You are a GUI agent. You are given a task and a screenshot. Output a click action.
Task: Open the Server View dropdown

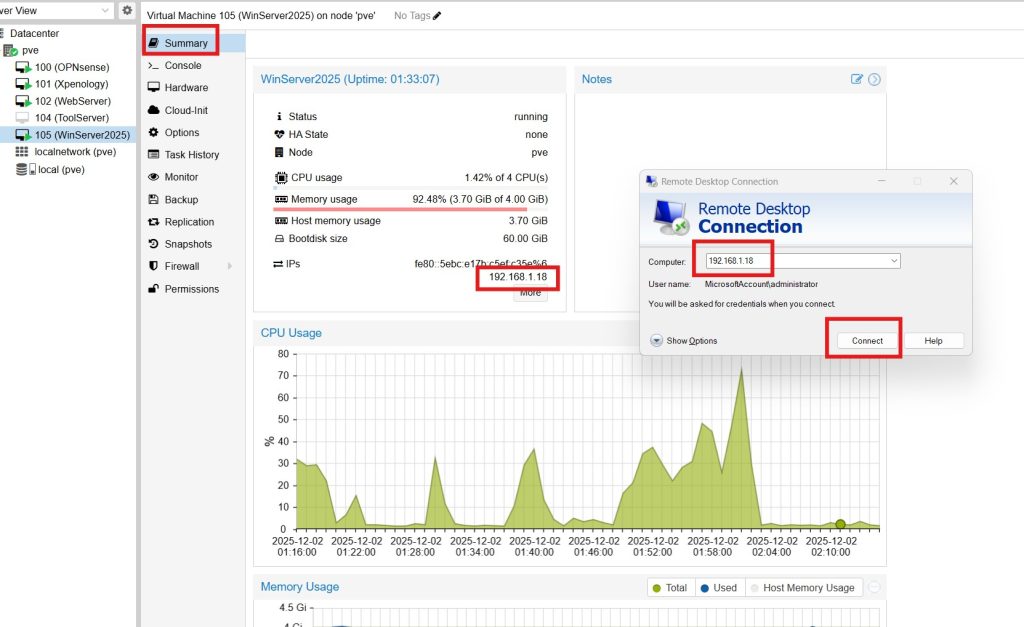tap(106, 10)
